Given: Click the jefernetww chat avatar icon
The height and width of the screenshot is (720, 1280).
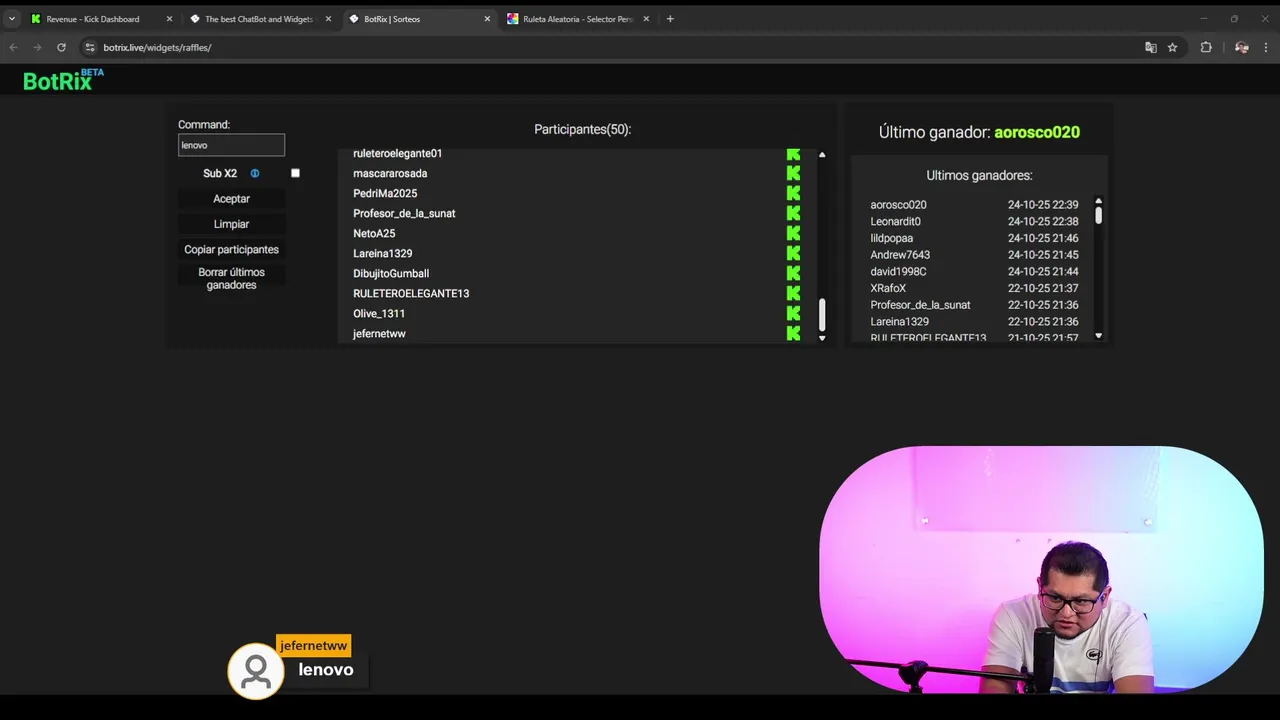Looking at the screenshot, I should coord(256,671).
